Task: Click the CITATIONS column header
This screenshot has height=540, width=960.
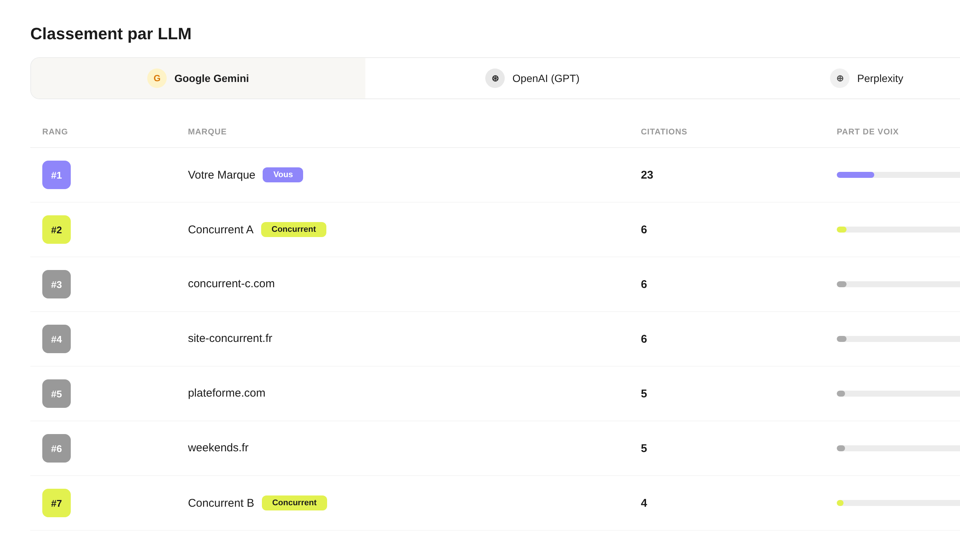Action: click(x=664, y=132)
